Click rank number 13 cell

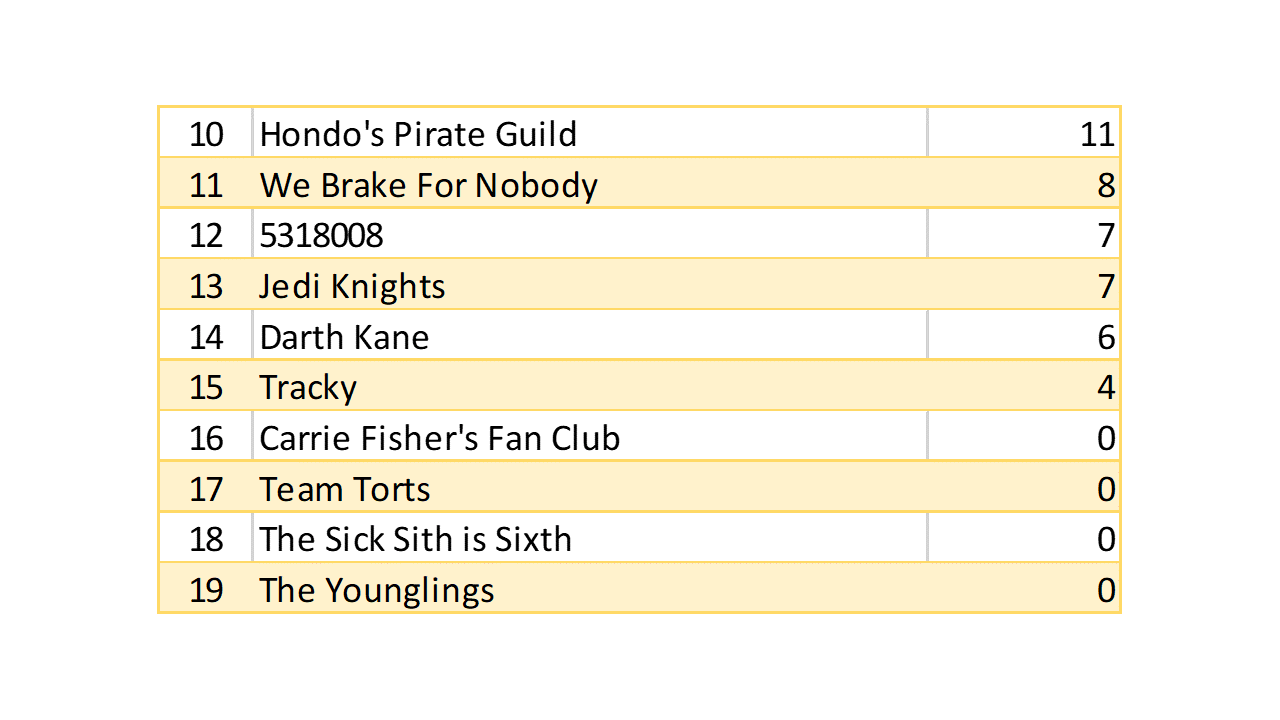[206, 287]
